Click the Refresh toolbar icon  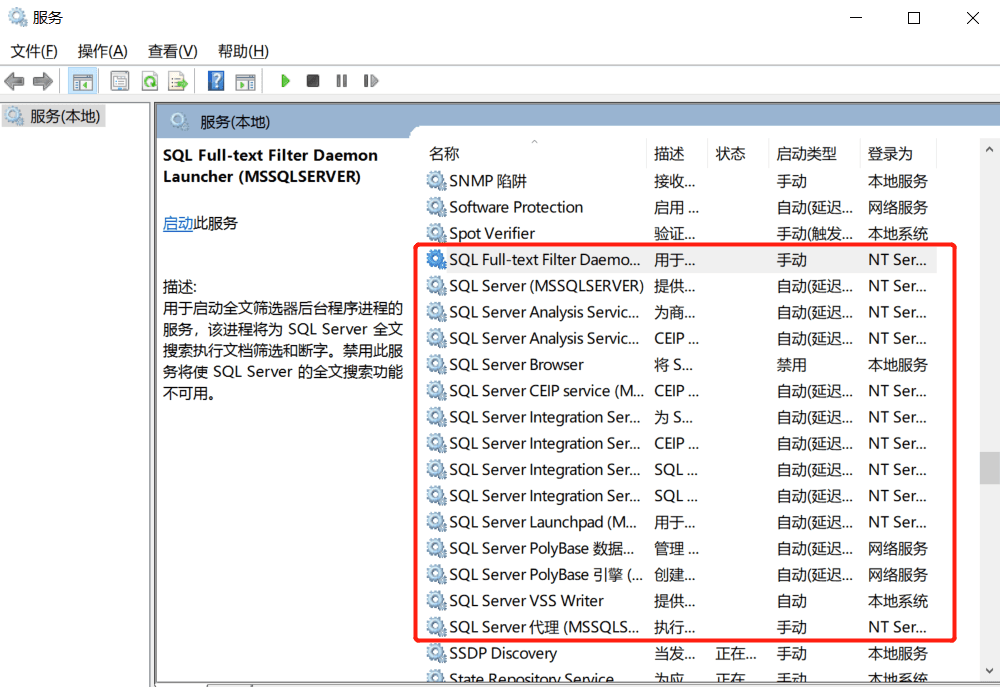click(x=150, y=81)
